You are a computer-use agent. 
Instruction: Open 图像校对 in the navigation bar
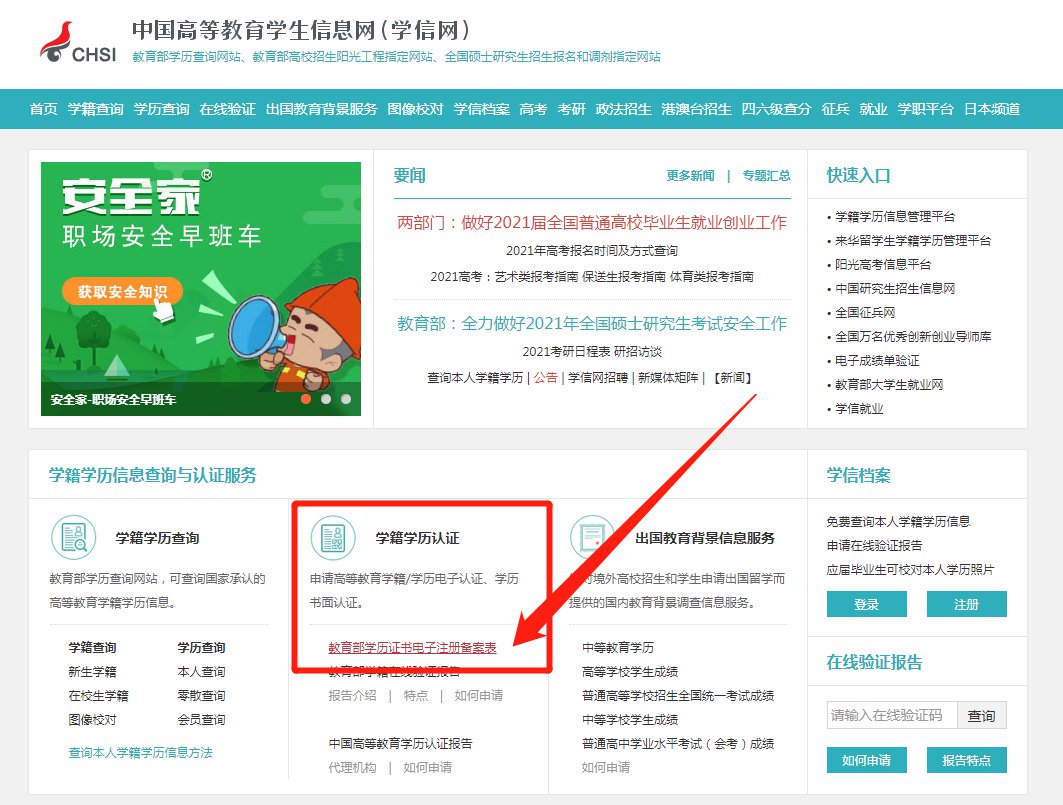point(416,109)
